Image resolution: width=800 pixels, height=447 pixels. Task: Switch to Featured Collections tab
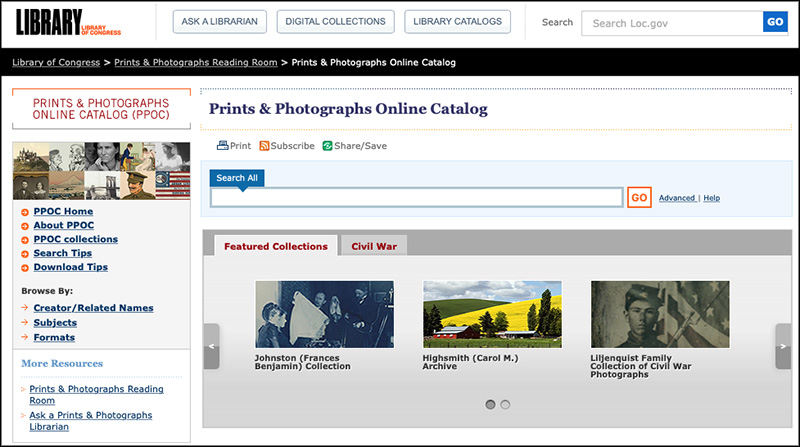276,245
